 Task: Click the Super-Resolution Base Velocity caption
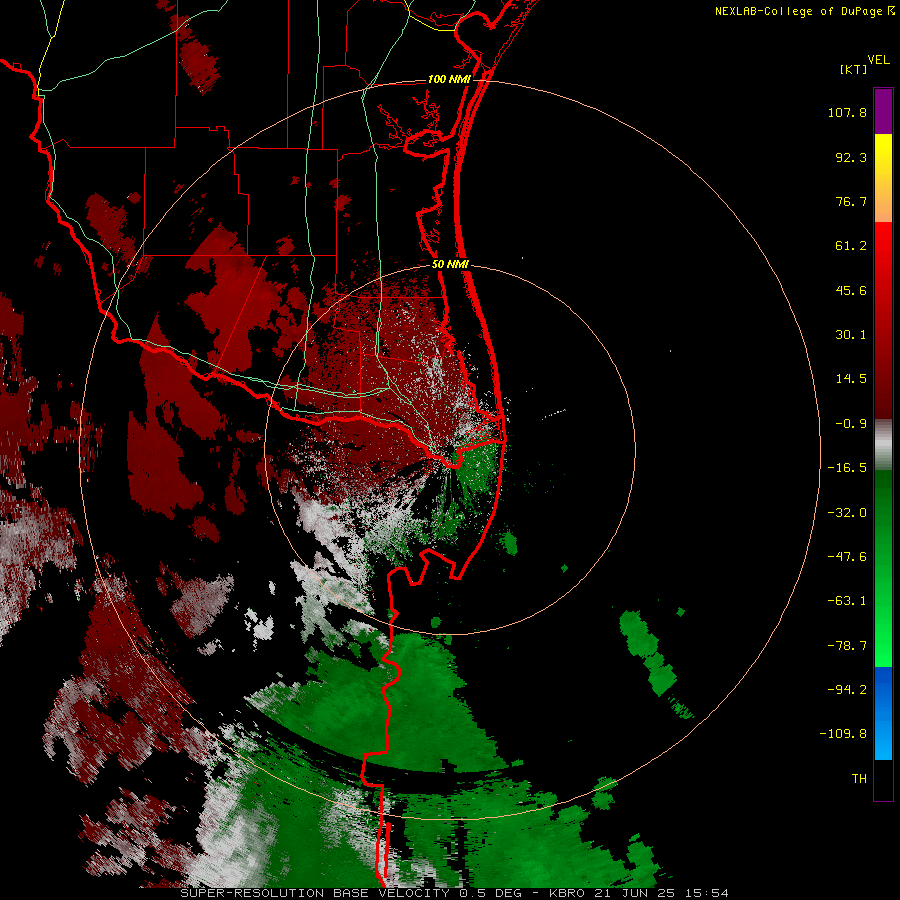point(454,893)
